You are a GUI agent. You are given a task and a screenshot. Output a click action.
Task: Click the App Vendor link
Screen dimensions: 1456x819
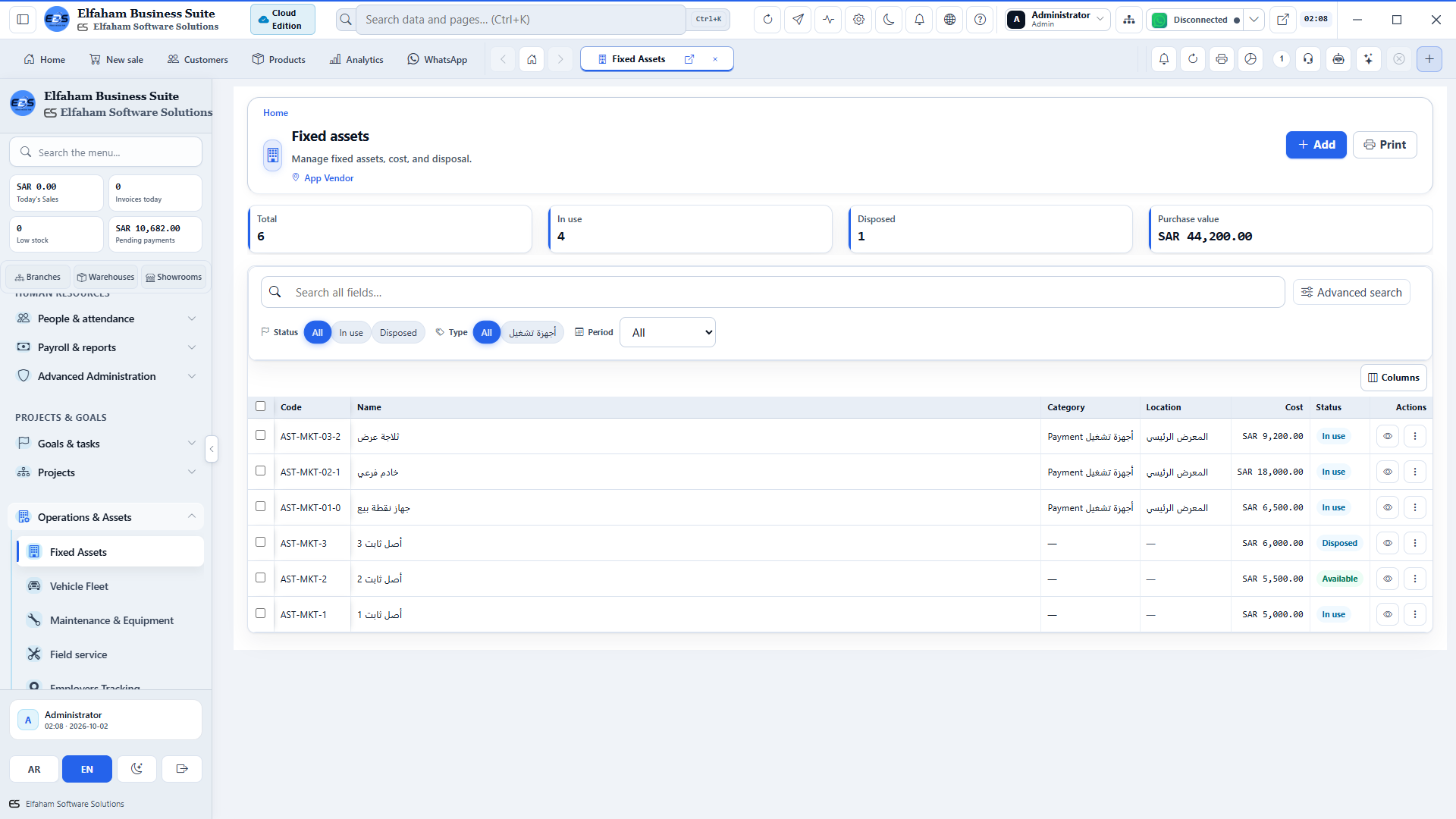[328, 178]
